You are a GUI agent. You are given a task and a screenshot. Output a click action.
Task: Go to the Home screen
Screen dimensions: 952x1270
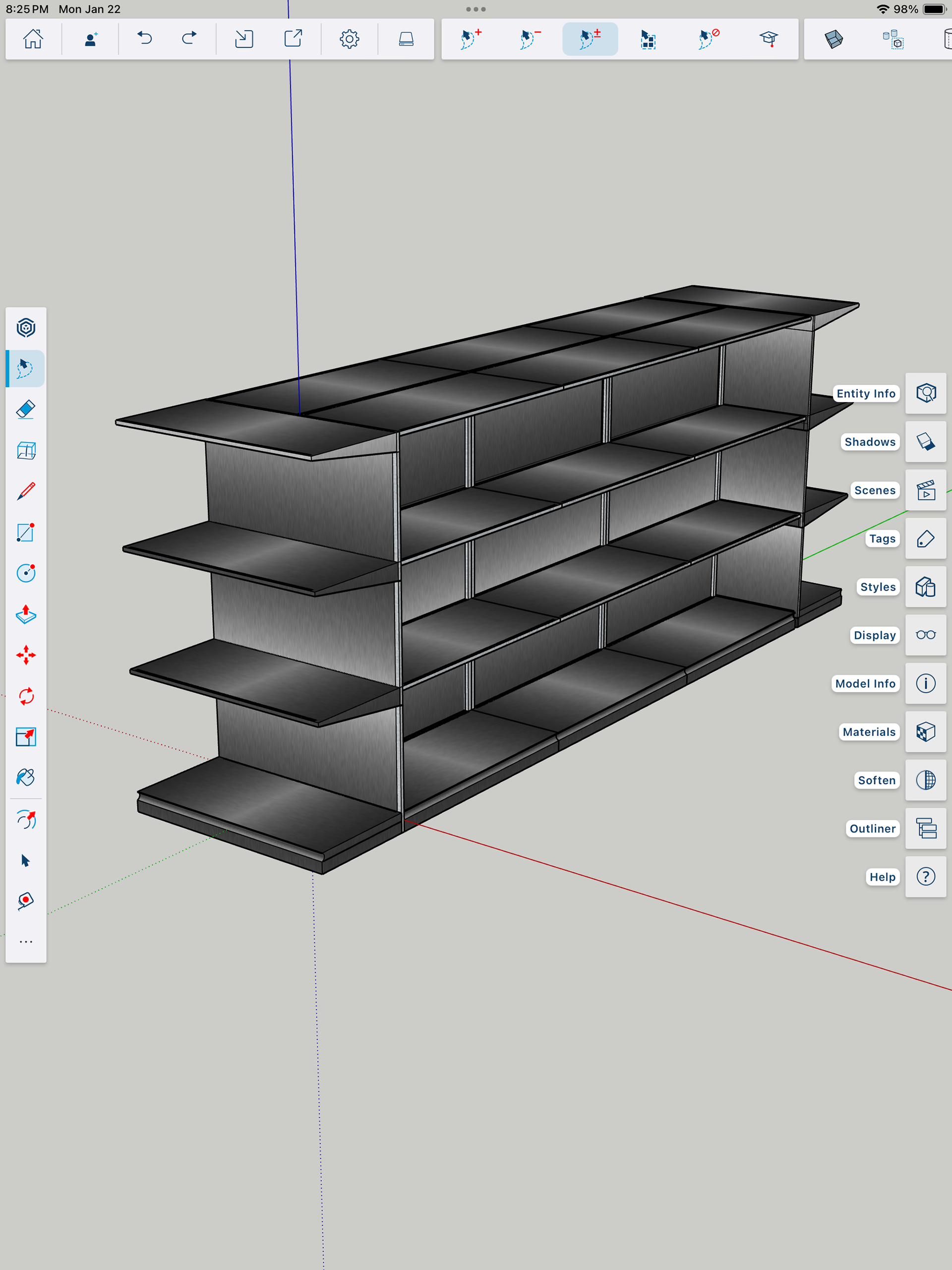tap(33, 39)
